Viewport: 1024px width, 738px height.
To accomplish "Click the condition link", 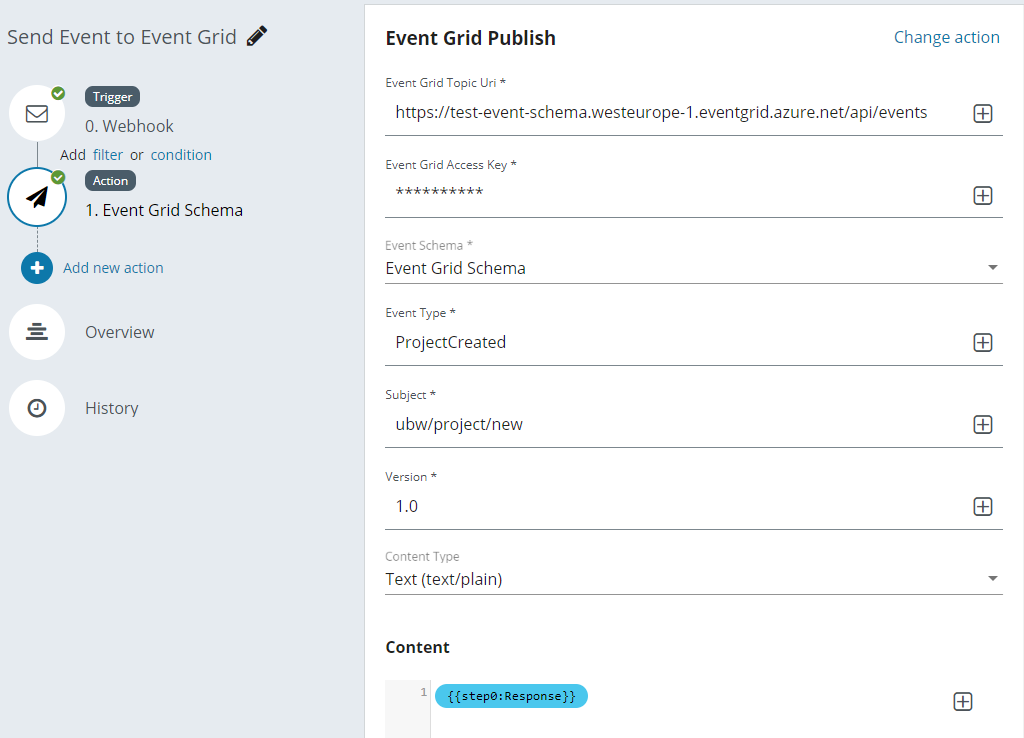I will tap(181, 155).
